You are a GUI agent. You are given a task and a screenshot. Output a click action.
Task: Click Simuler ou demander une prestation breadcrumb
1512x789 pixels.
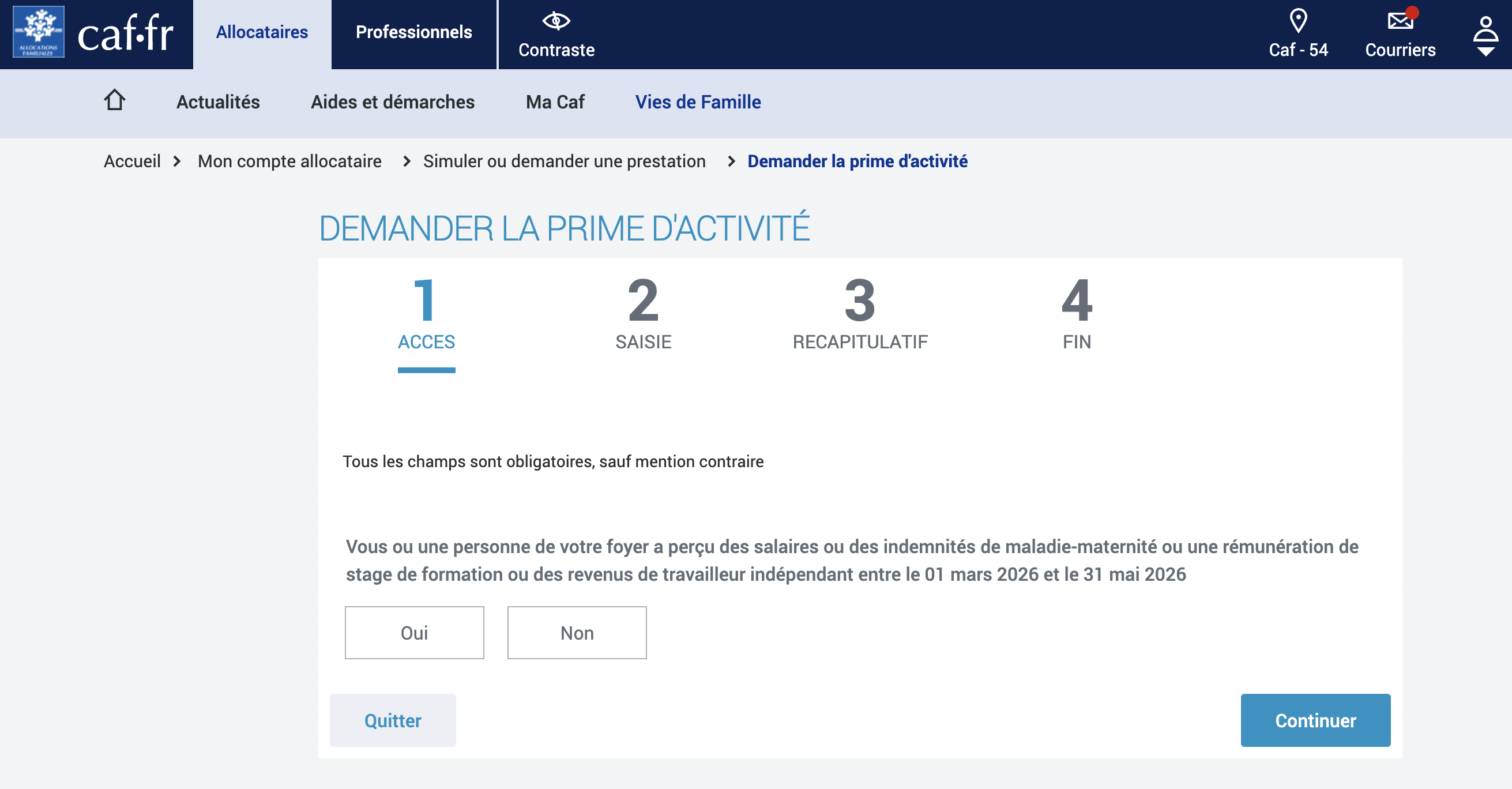point(564,161)
